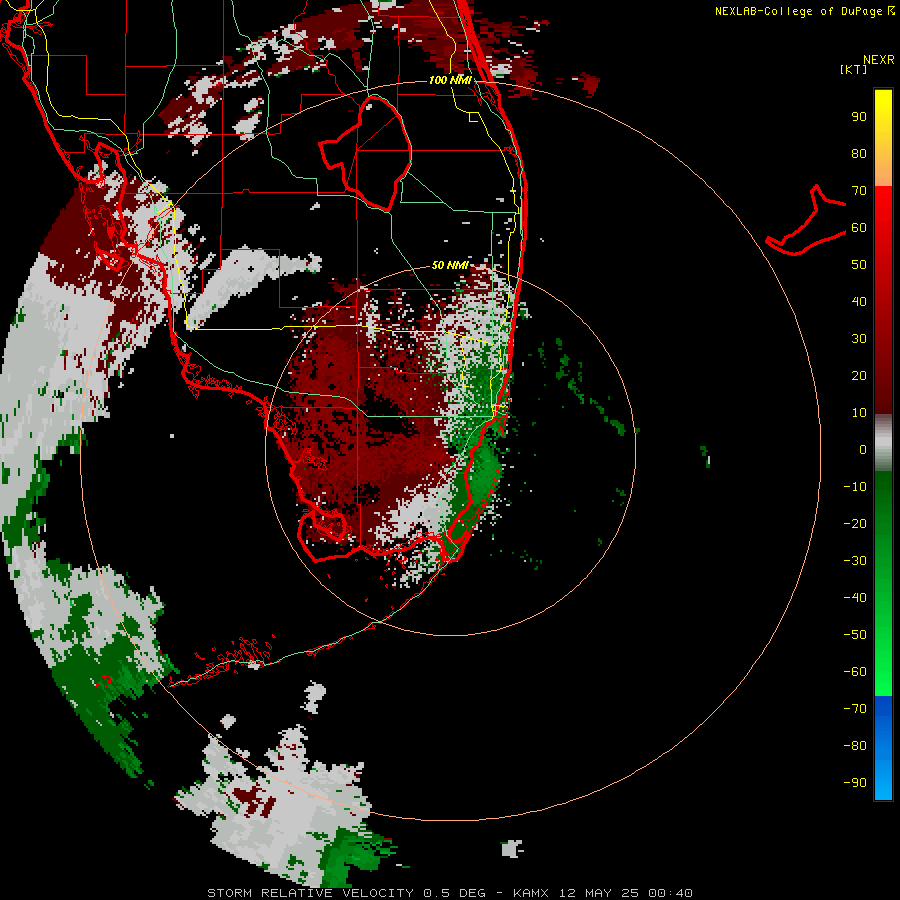Click the -80 value on the velocity scale
The width and height of the screenshot is (900, 900).
pyautogui.click(x=855, y=746)
